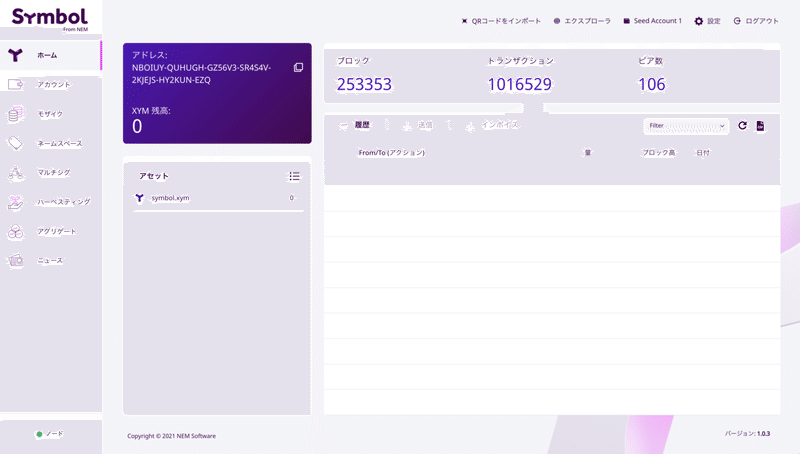Image resolution: width=800 pixels, height=454 pixels.
Task: Select the ホーム menu item
Action: 47,55
